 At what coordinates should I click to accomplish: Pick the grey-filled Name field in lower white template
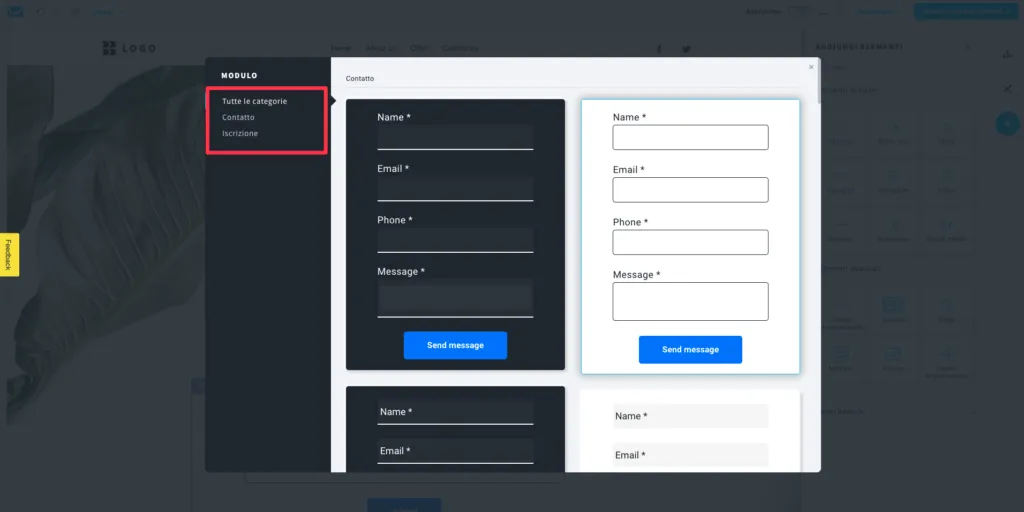pos(690,416)
